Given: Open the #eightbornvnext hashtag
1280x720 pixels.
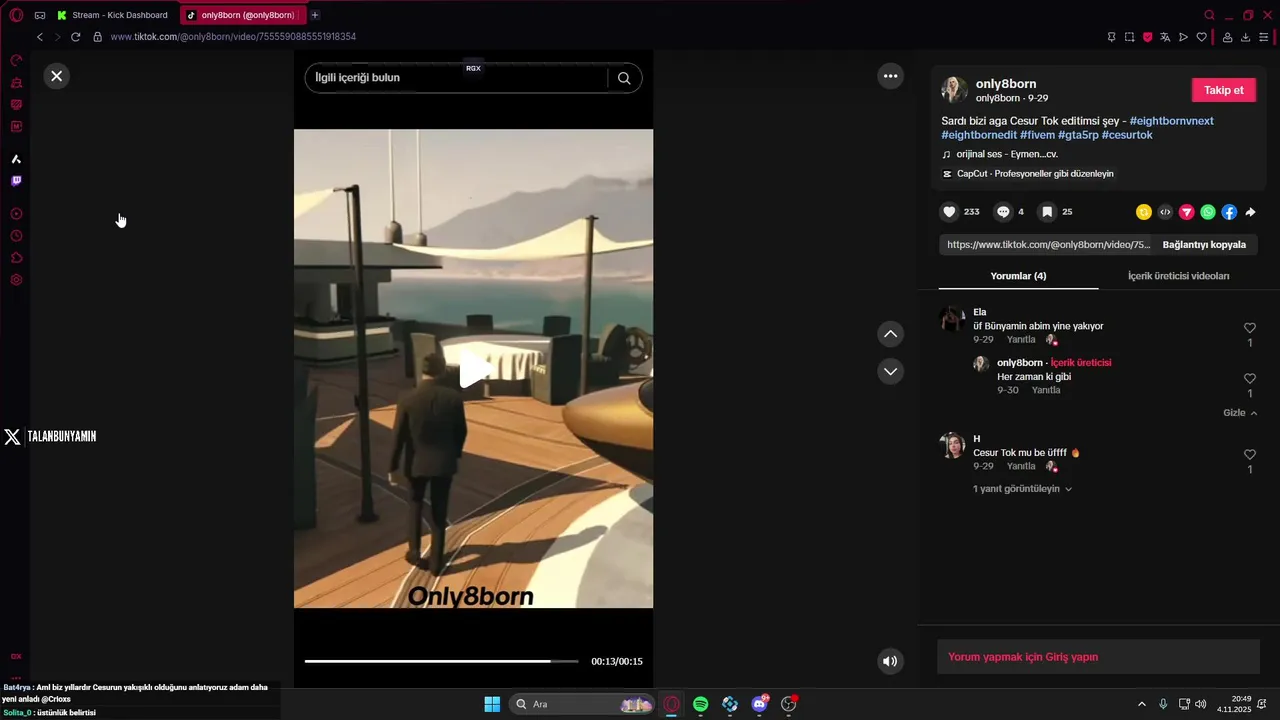Looking at the screenshot, I should [1171, 121].
